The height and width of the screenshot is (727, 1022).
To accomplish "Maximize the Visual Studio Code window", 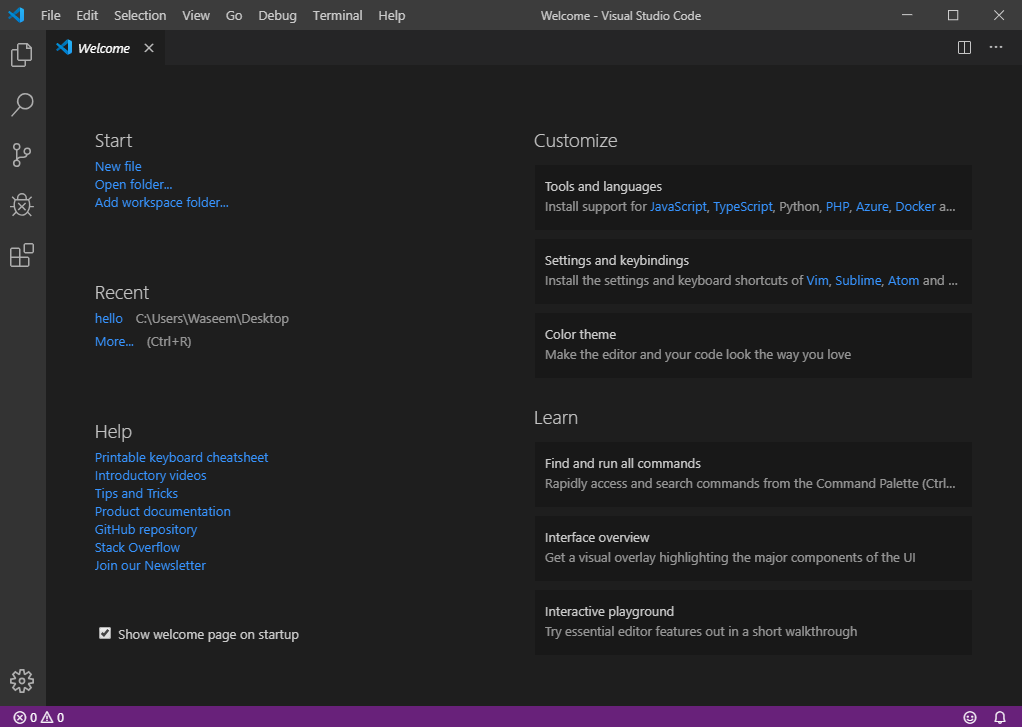I will [x=953, y=15].
